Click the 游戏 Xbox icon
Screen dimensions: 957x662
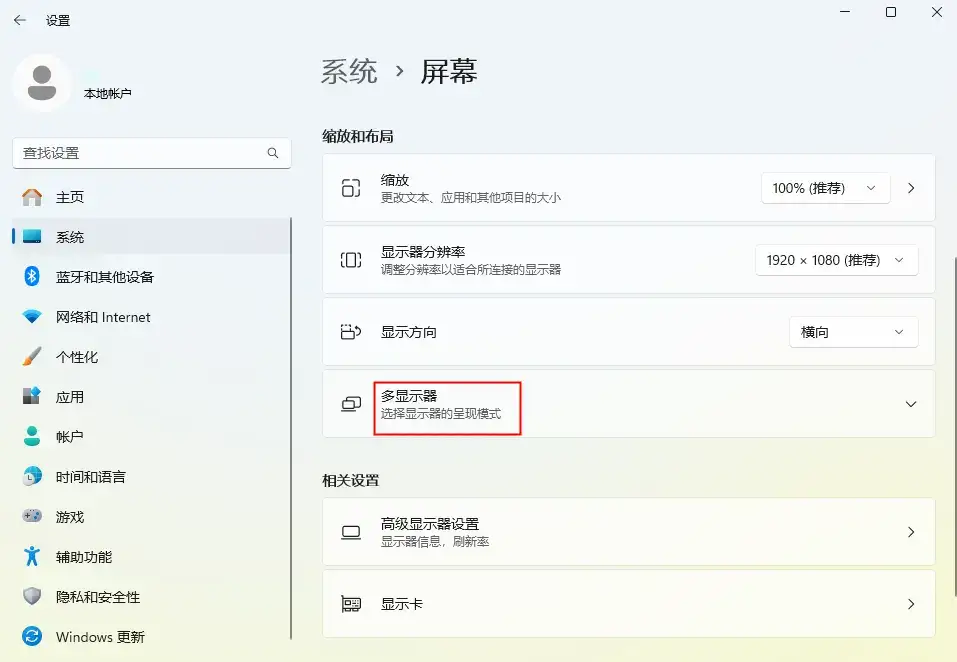point(34,517)
